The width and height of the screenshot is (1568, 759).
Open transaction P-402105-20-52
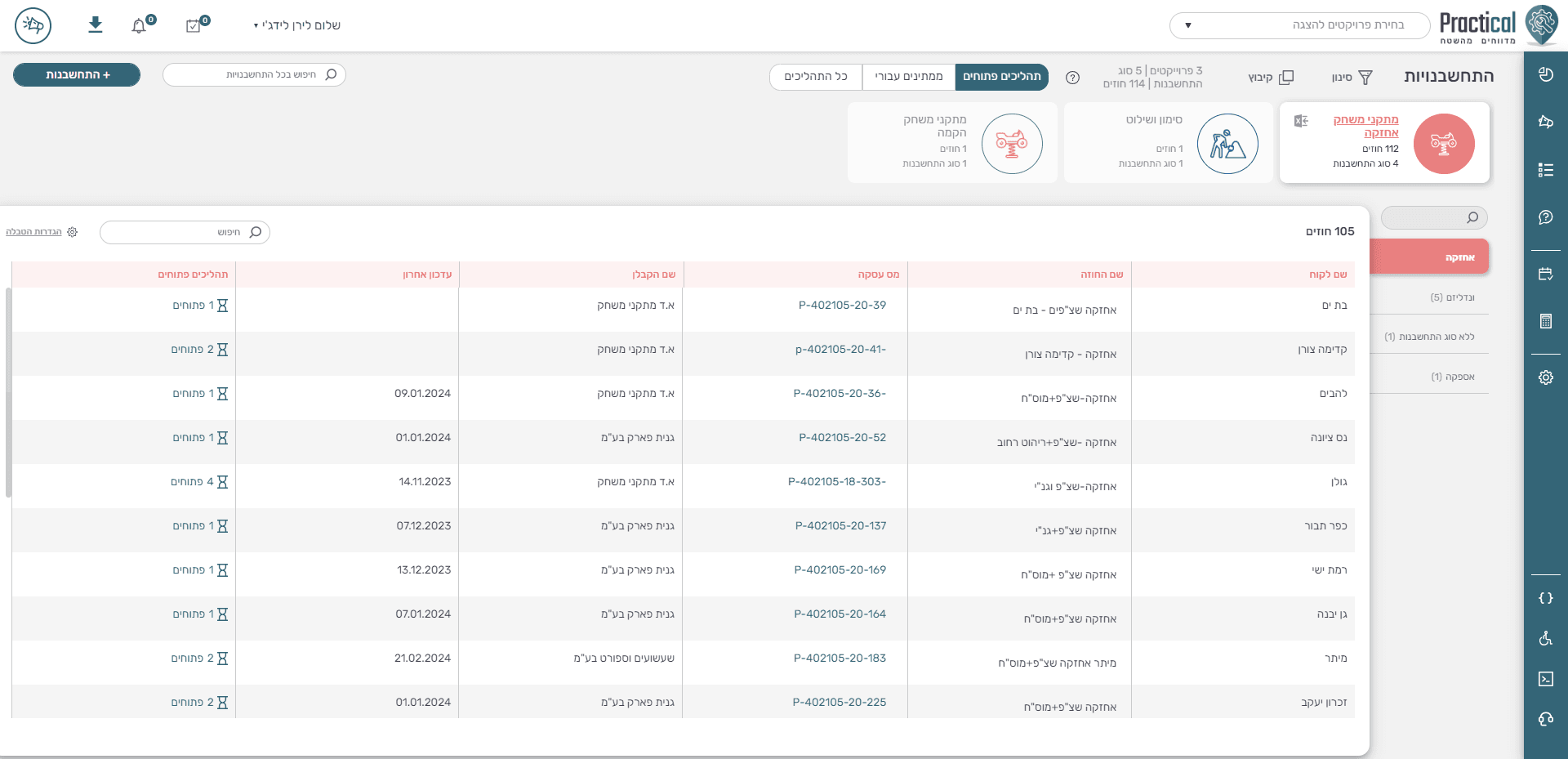coord(842,438)
